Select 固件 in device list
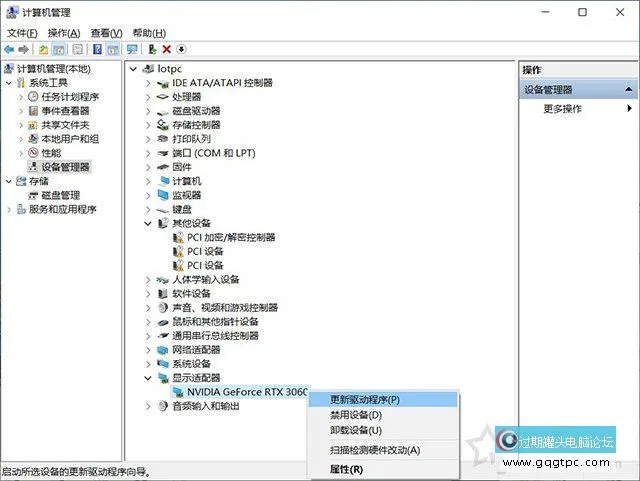The width and height of the screenshot is (640, 481). pos(182,167)
